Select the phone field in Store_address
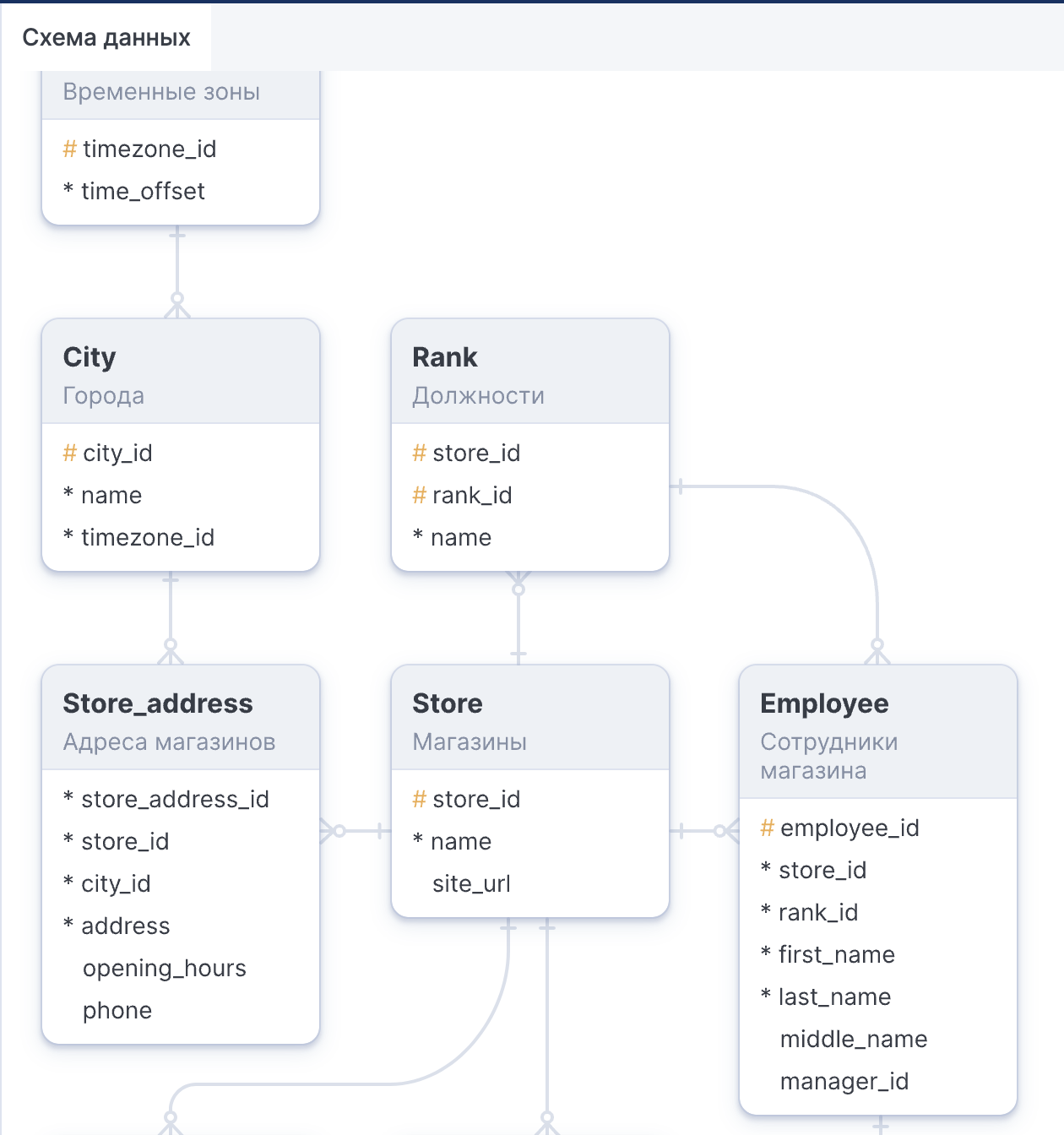The image size is (1064, 1135). click(117, 1011)
